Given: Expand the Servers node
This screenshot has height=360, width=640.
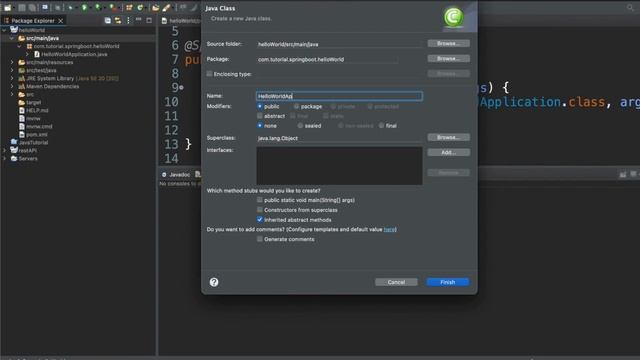Looking at the screenshot, I should pyautogui.click(x=4, y=158).
